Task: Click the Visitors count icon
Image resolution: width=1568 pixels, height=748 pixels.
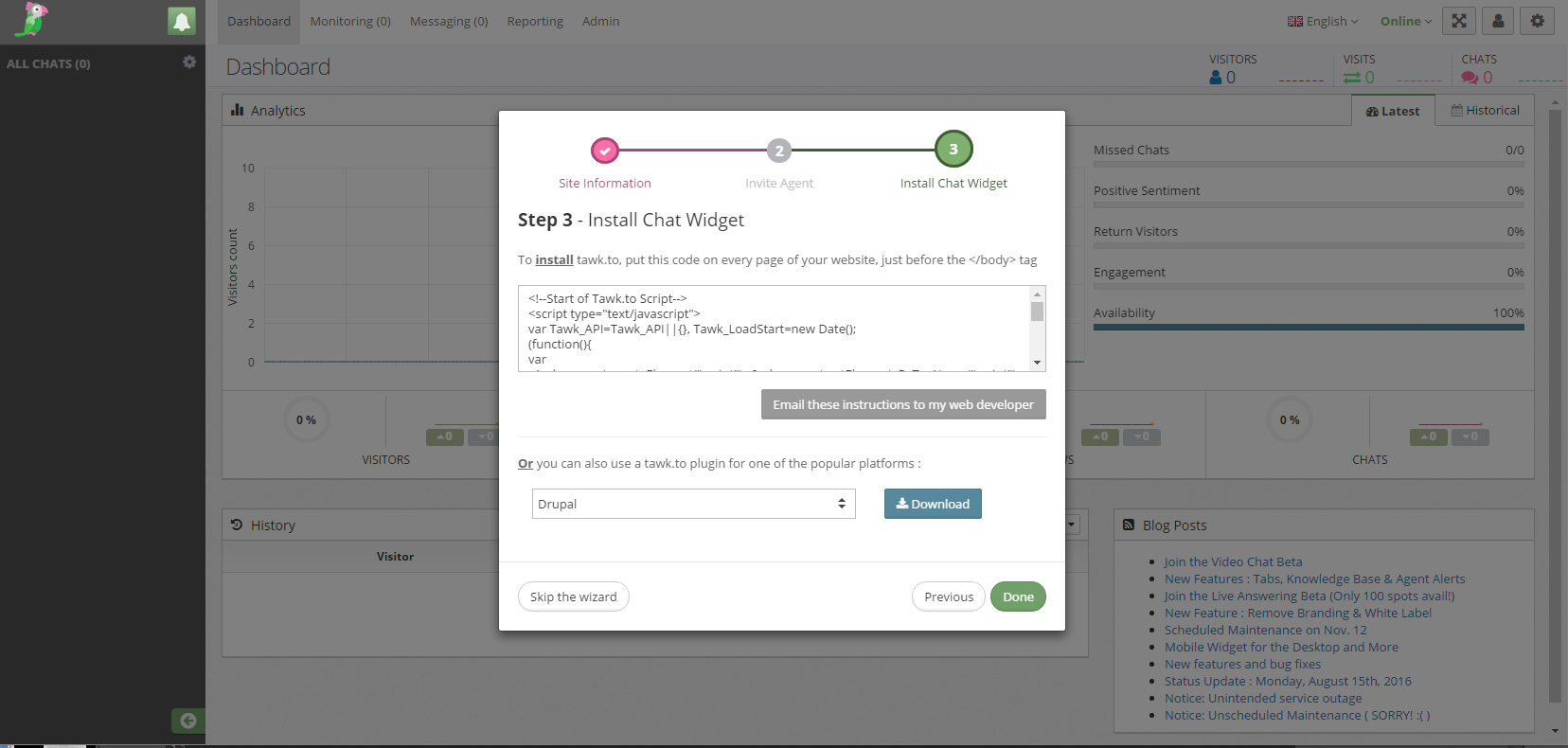Action: (1216, 78)
